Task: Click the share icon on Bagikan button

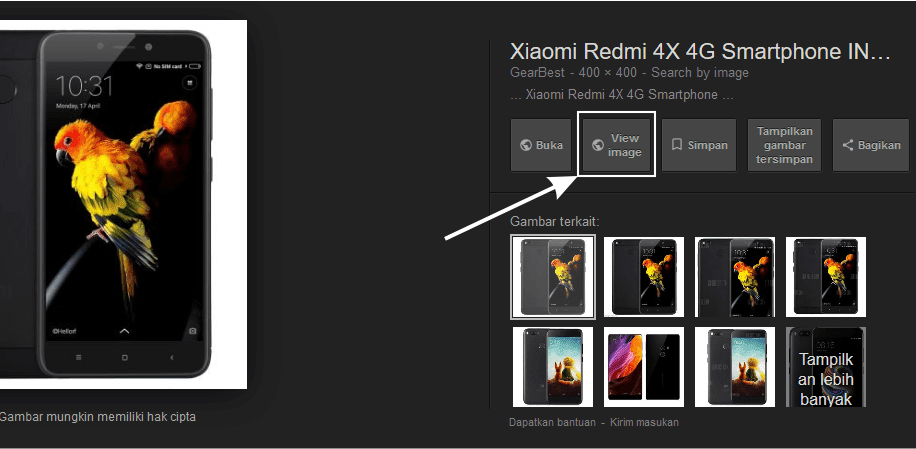Action: (x=848, y=145)
